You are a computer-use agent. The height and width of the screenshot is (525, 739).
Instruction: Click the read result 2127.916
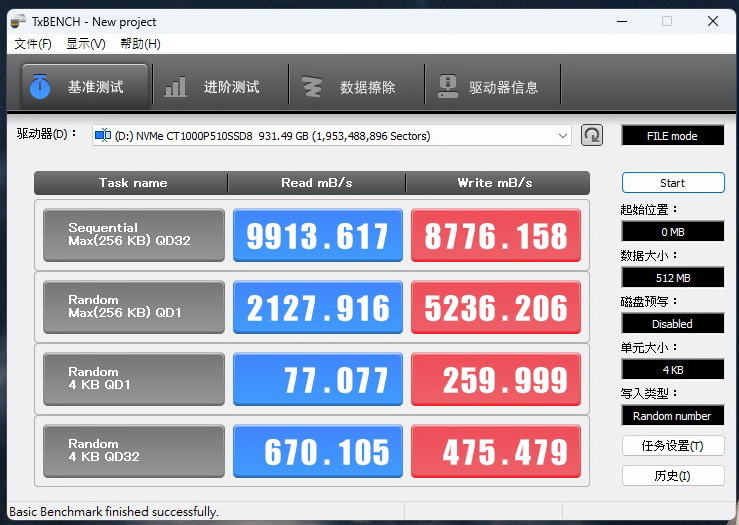click(x=318, y=307)
